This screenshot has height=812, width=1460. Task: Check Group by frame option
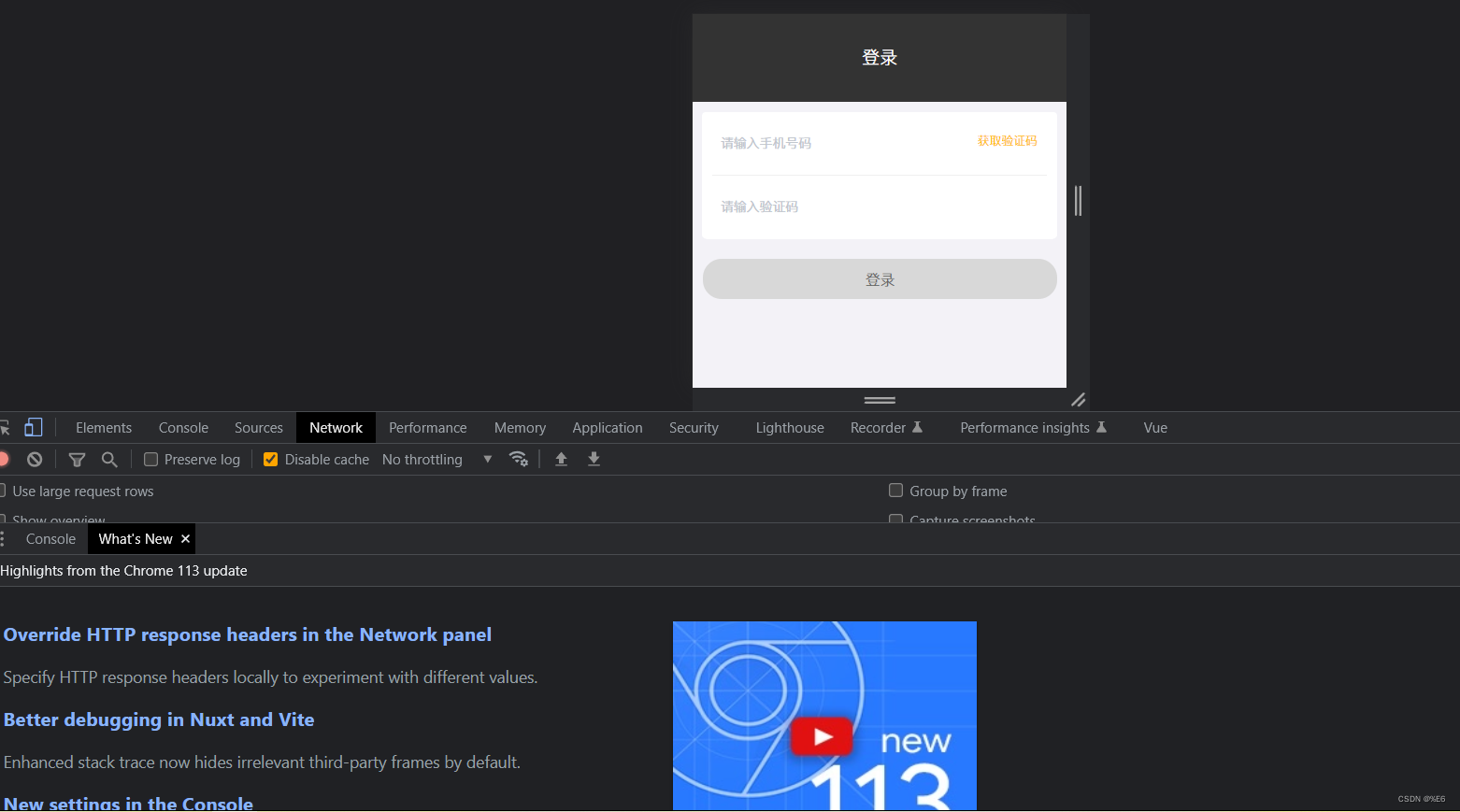895,491
